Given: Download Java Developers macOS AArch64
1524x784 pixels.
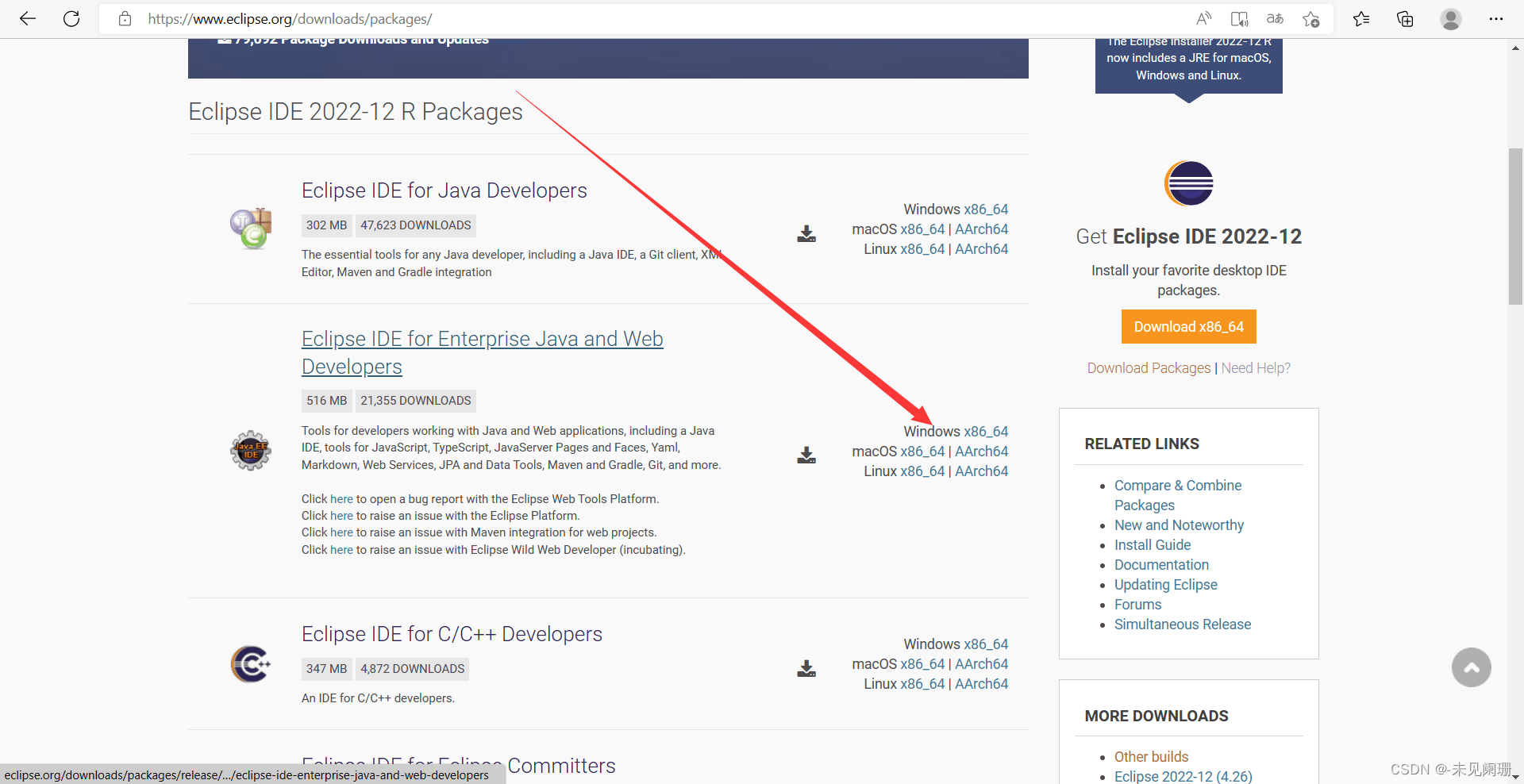Looking at the screenshot, I should 982,229.
